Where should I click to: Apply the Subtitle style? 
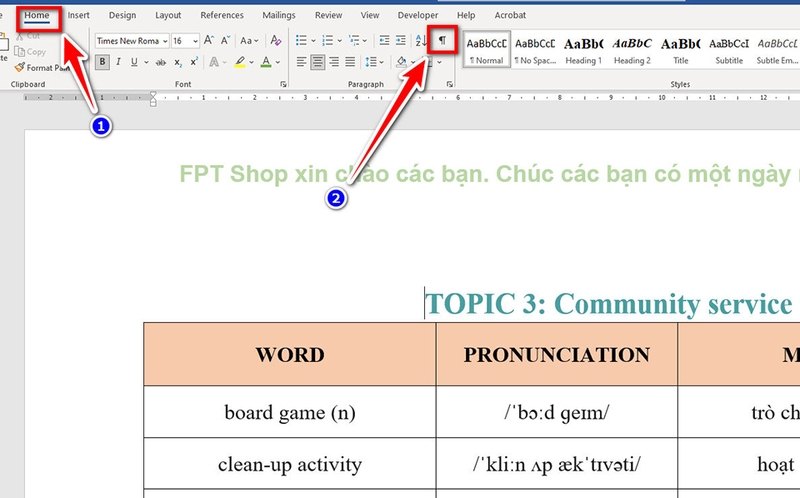click(x=729, y=51)
